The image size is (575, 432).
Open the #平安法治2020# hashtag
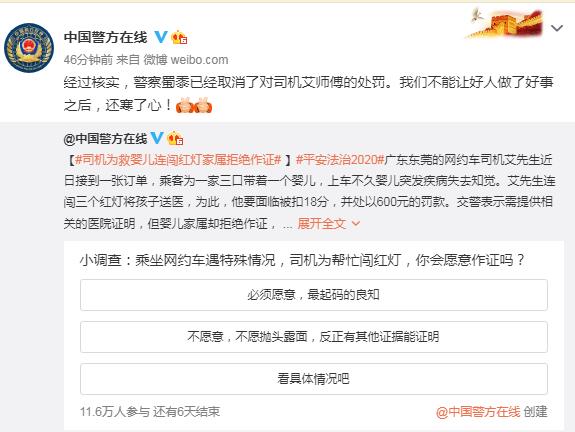340,160
